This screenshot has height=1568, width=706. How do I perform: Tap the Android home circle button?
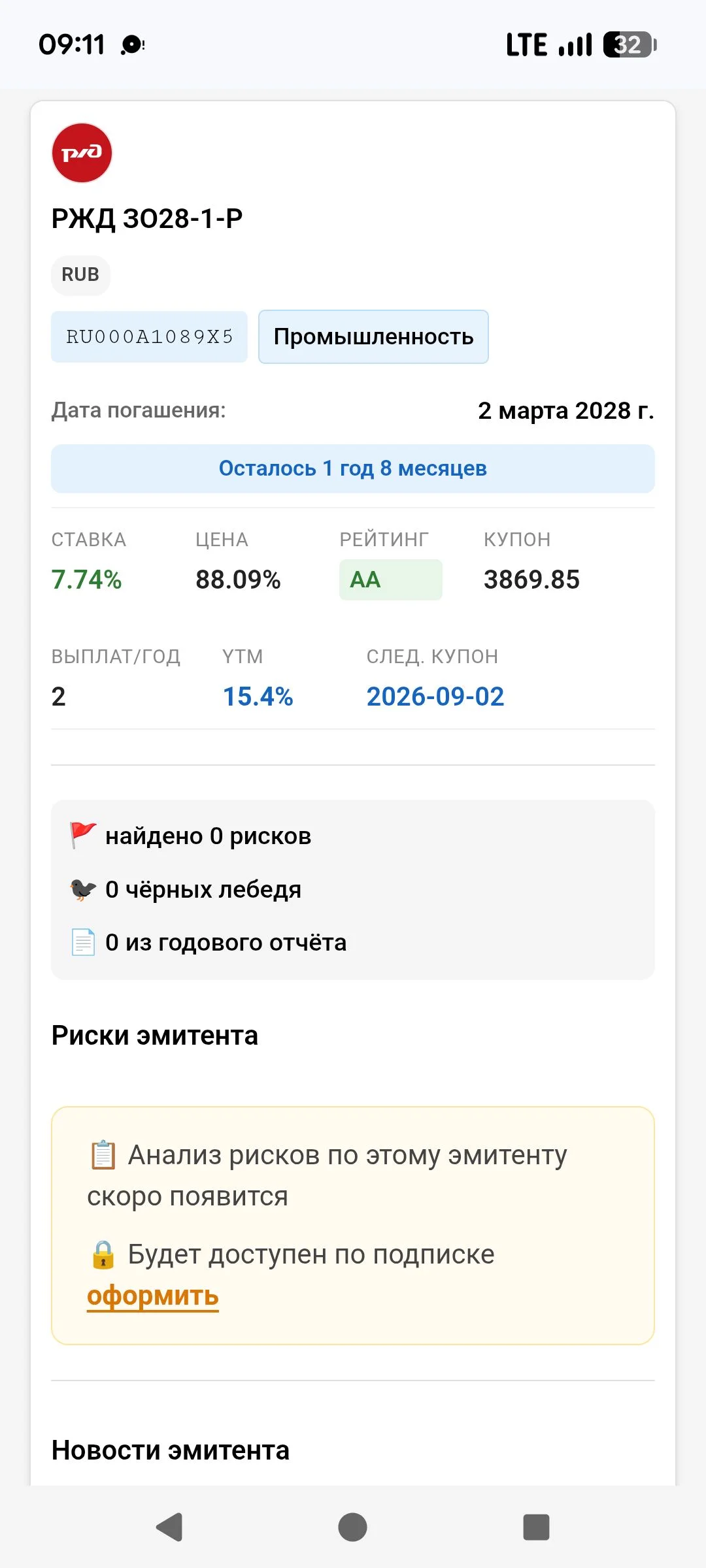[352, 1527]
